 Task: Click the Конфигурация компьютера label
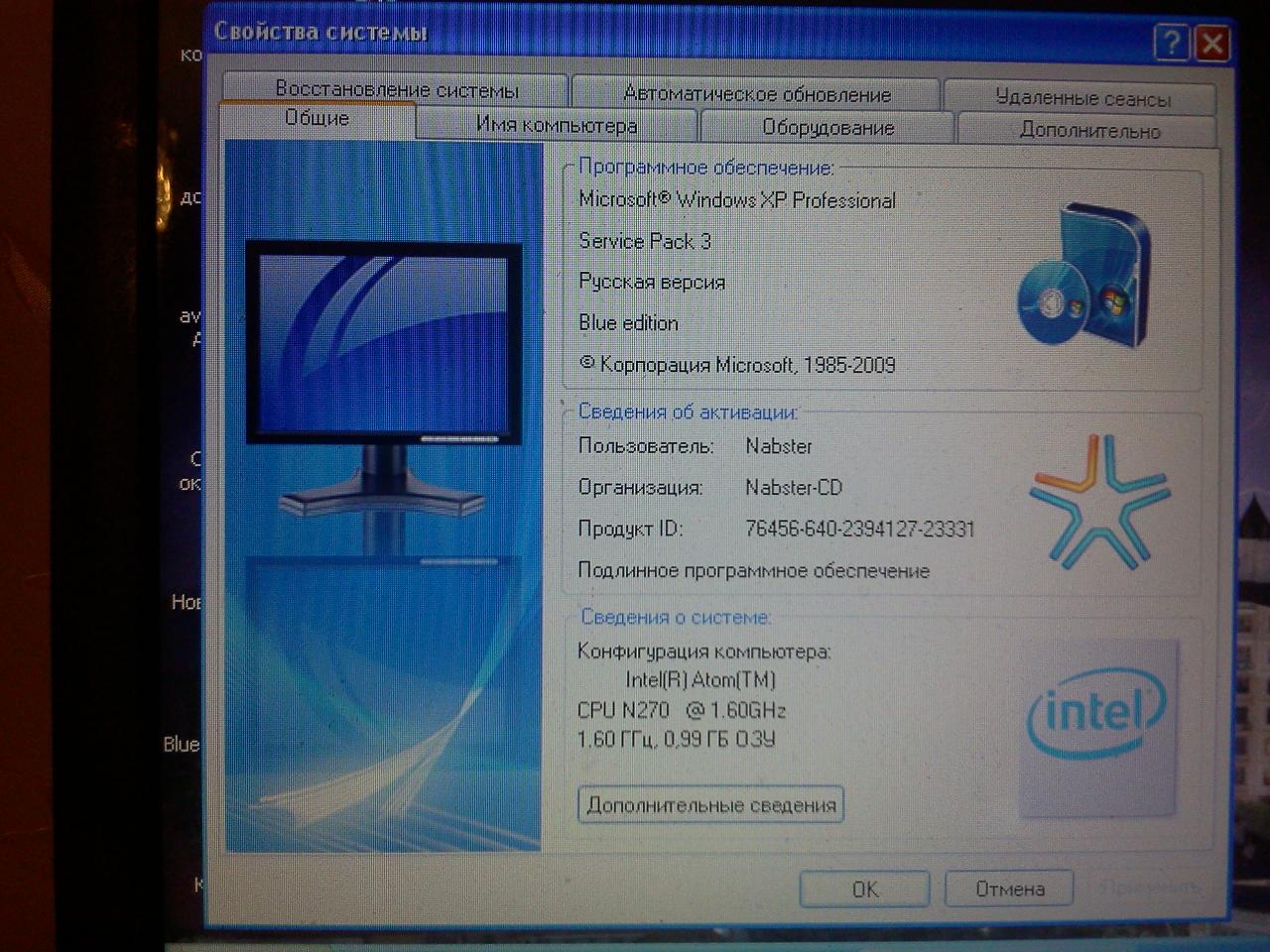703,652
